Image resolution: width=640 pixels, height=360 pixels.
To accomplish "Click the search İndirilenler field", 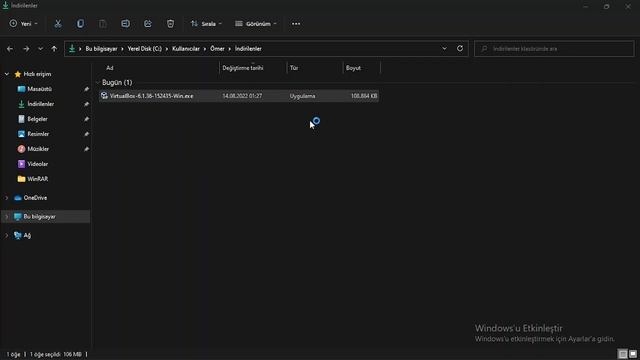I will [554, 49].
